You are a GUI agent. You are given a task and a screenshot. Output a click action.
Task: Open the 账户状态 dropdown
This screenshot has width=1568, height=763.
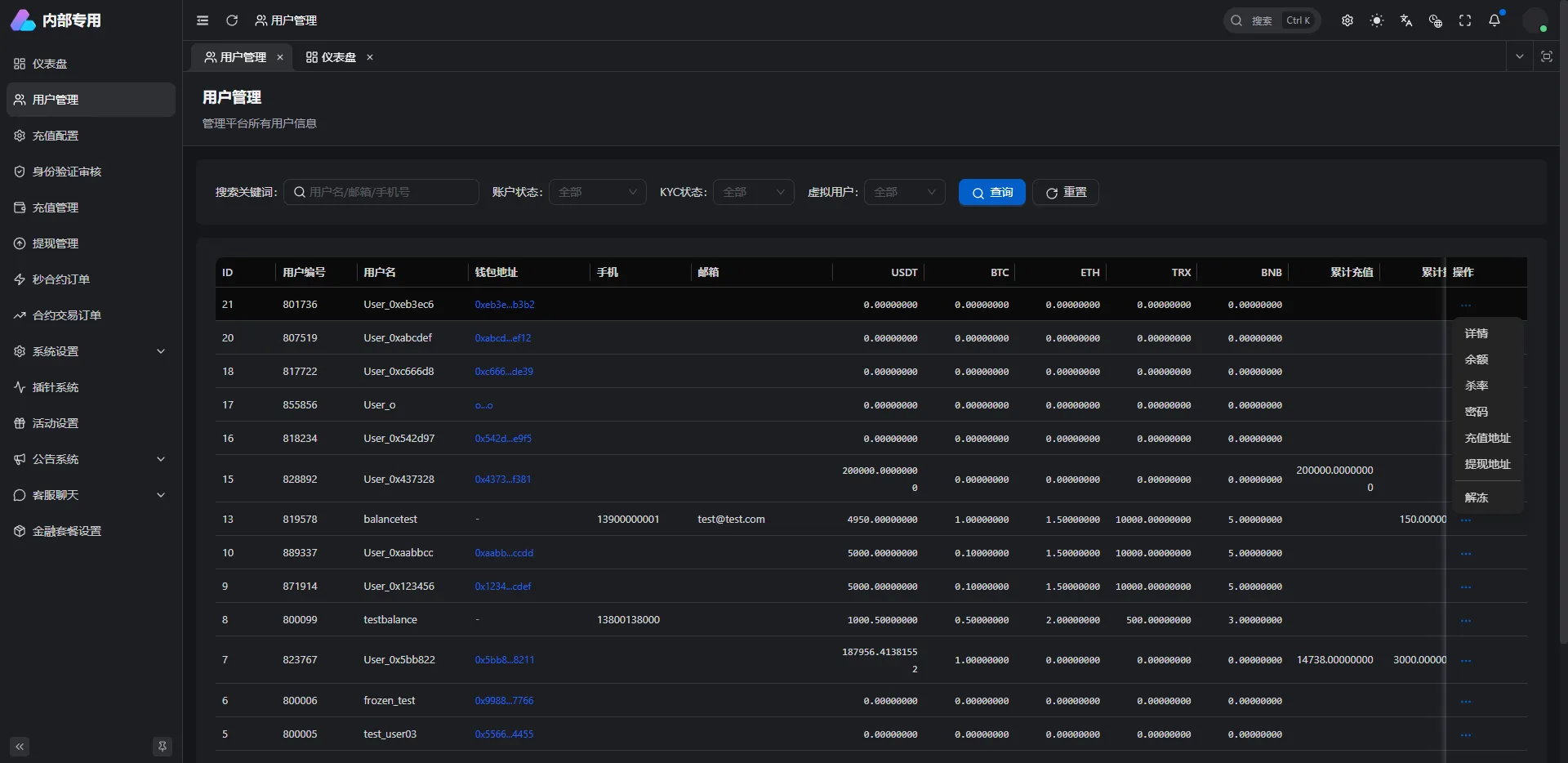[x=597, y=192]
